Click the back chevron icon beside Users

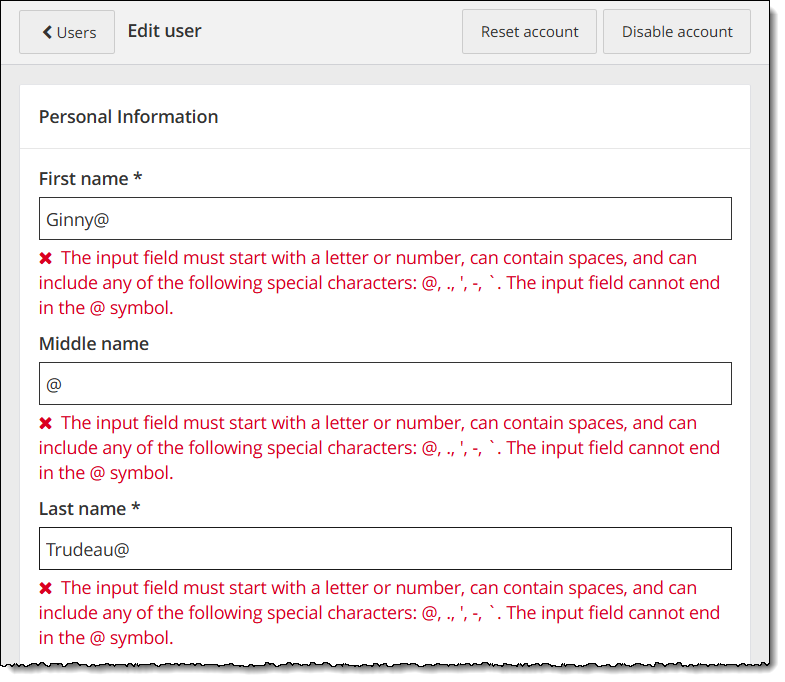click(x=46, y=32)
